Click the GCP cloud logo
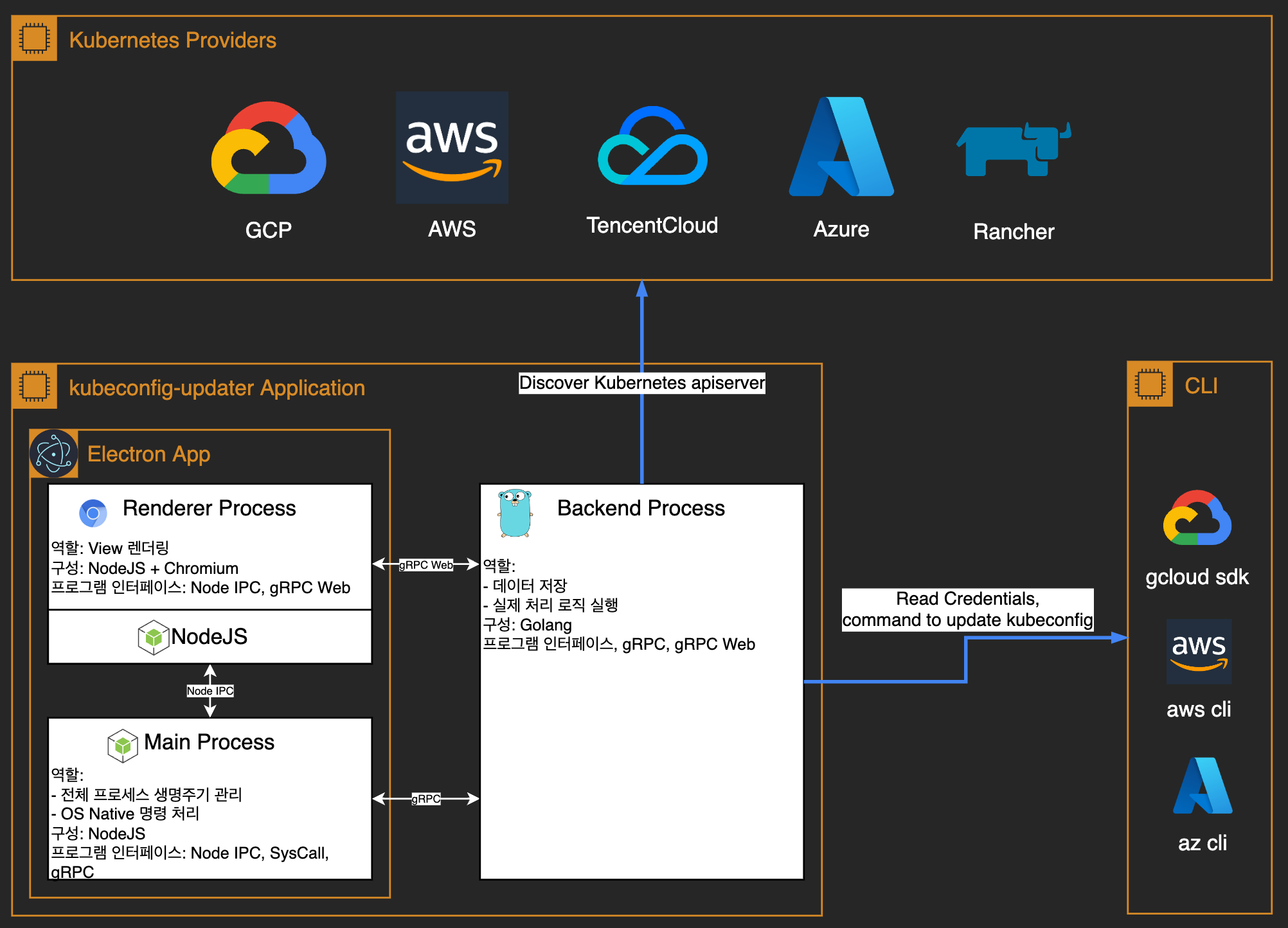This screenshot has width=1288, height=928. click(x=269, y=148)
